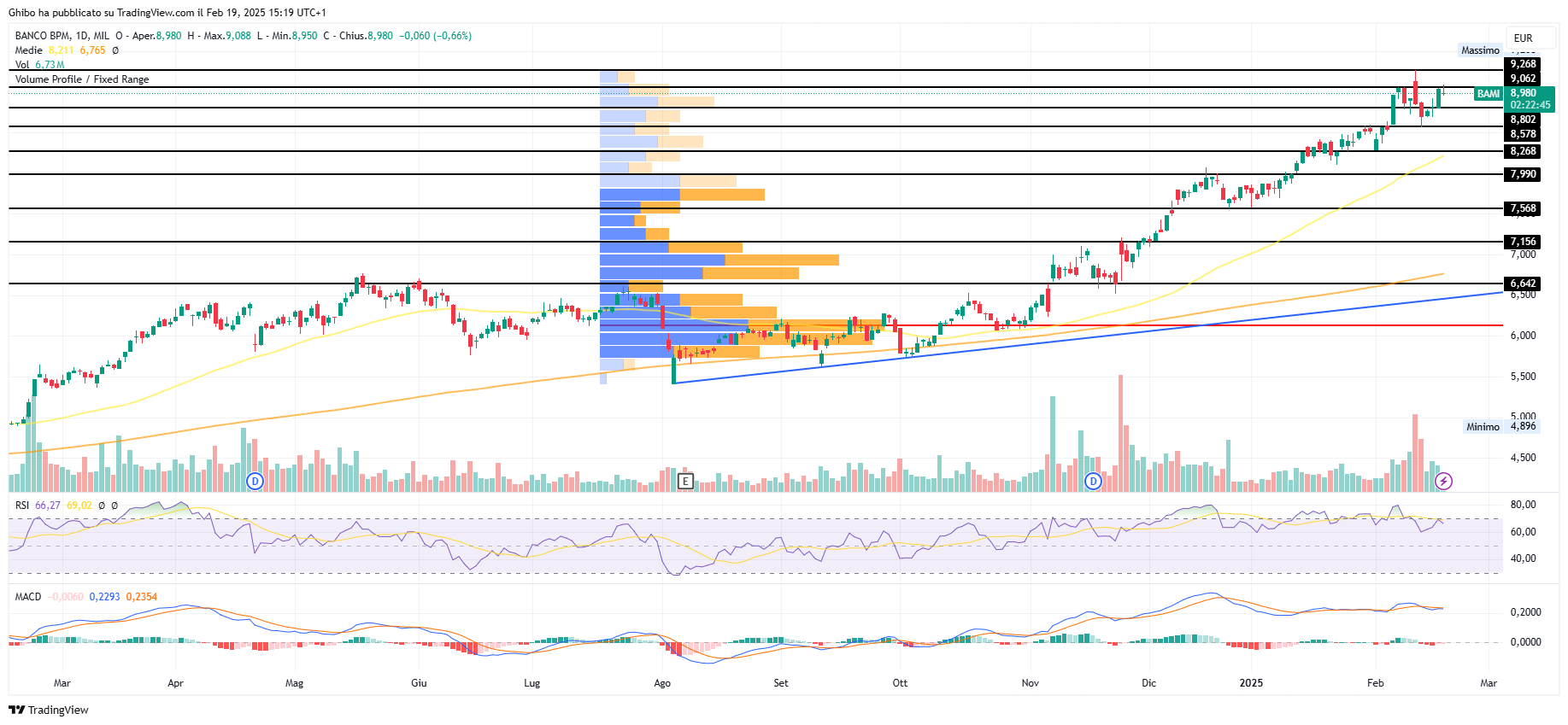The width and height of the screenshot is (1568, 725).
Task: Click the yellow 8,211 moving average value
Action: [x=61, y=50]
